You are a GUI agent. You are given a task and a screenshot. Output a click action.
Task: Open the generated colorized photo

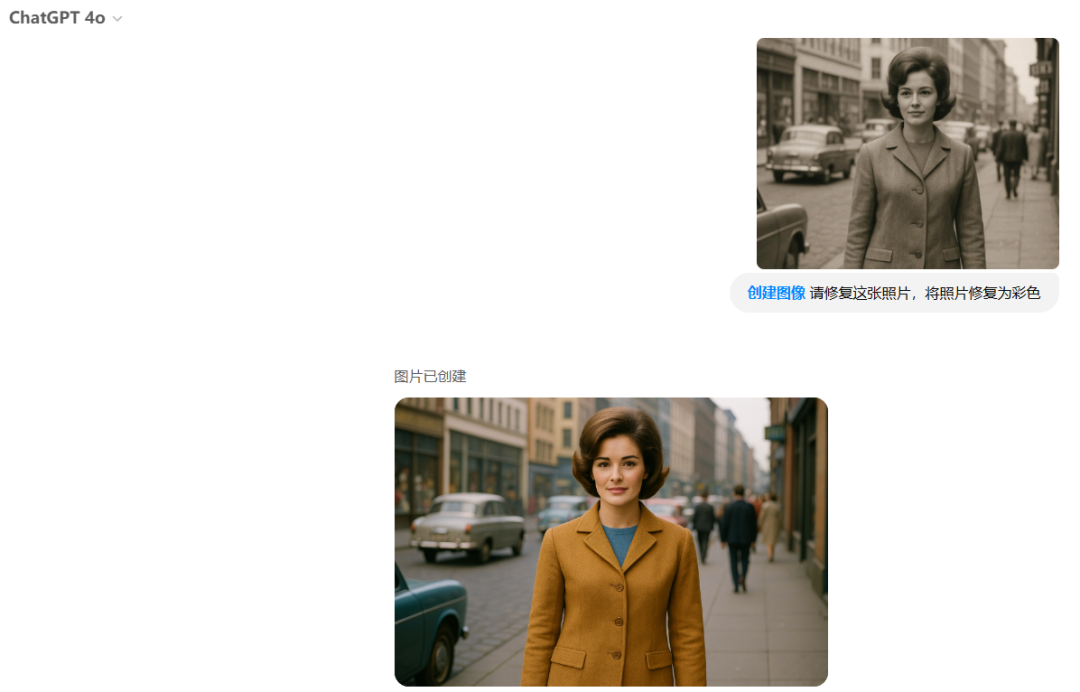611,542
